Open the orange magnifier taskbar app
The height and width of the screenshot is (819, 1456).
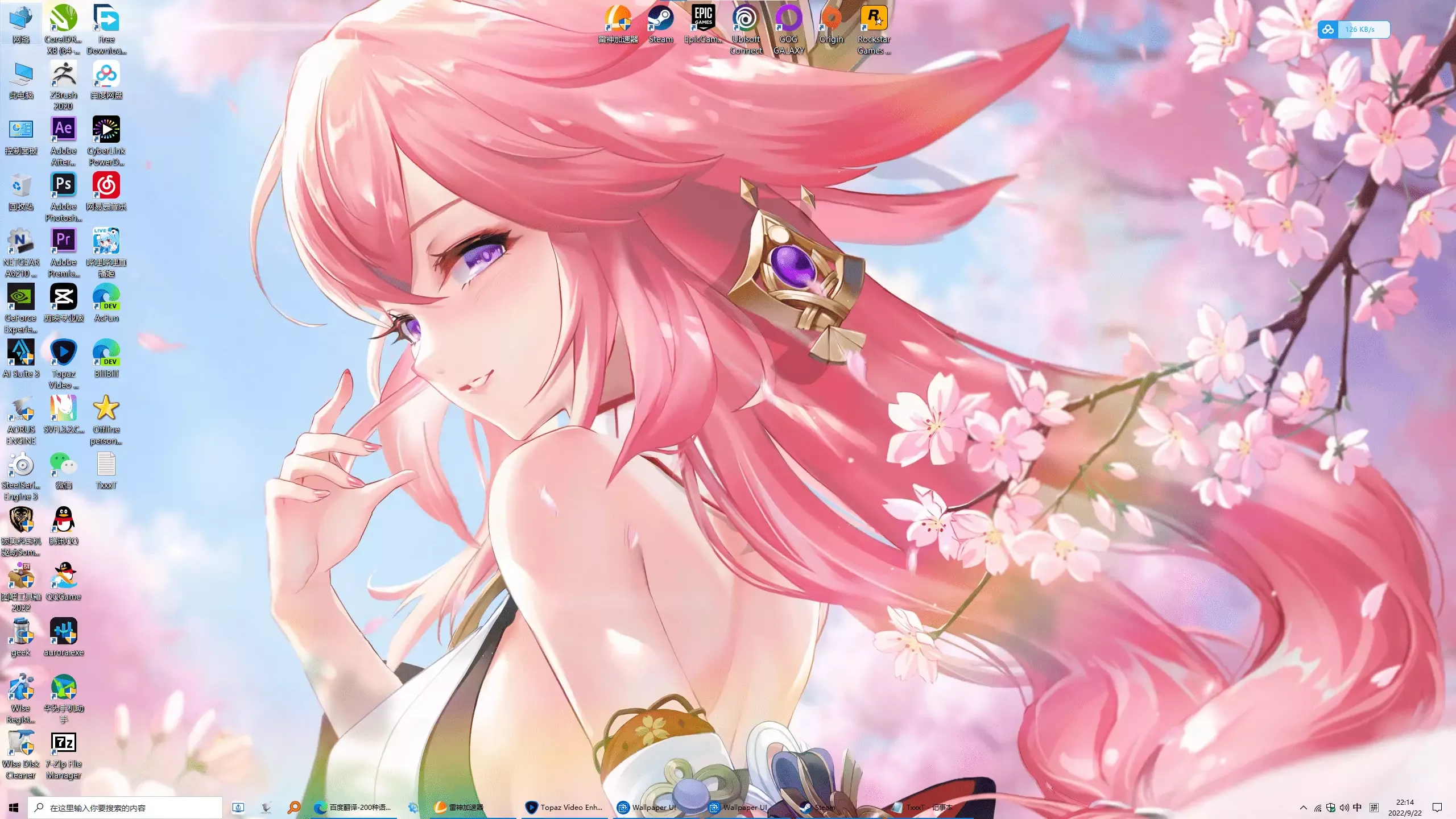point(294,807)
